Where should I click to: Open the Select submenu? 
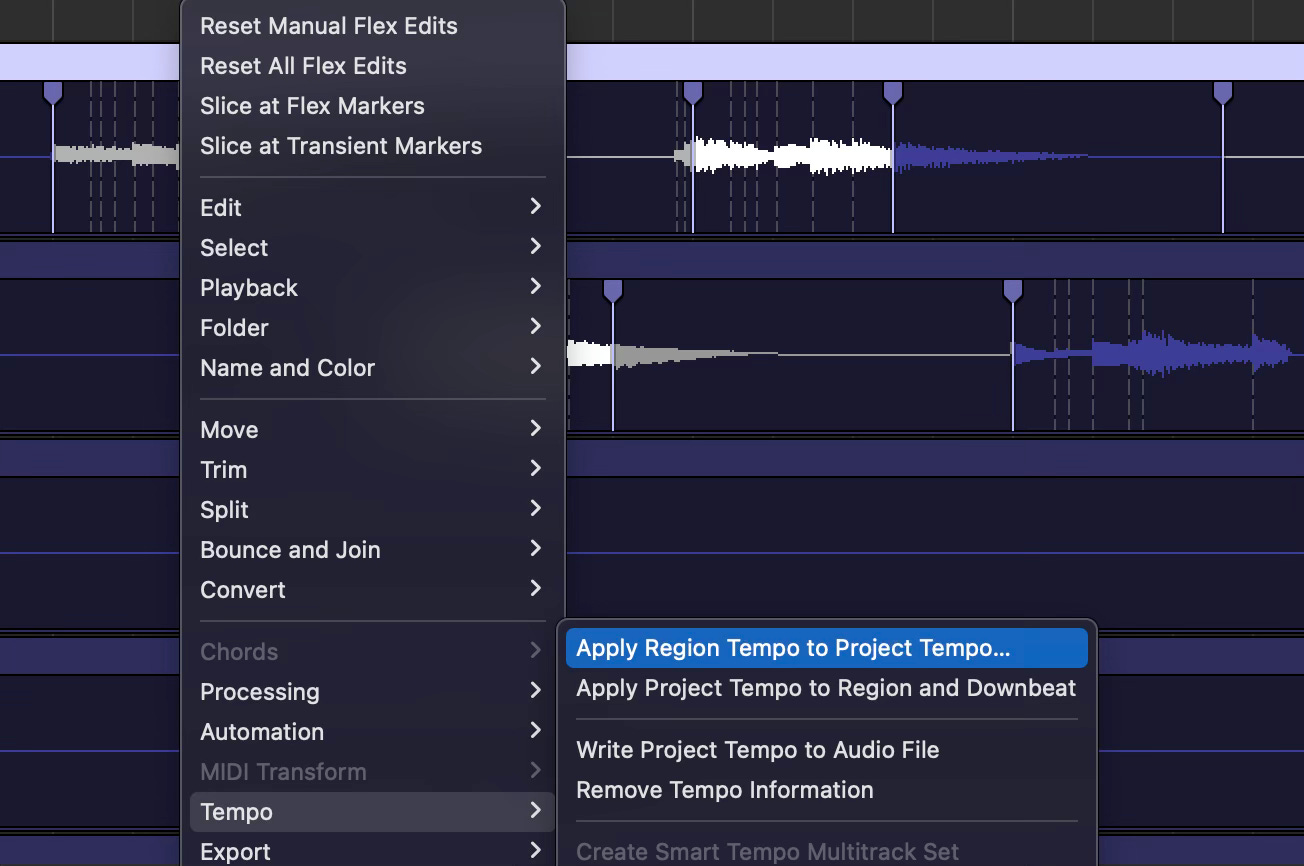(372, 247)
